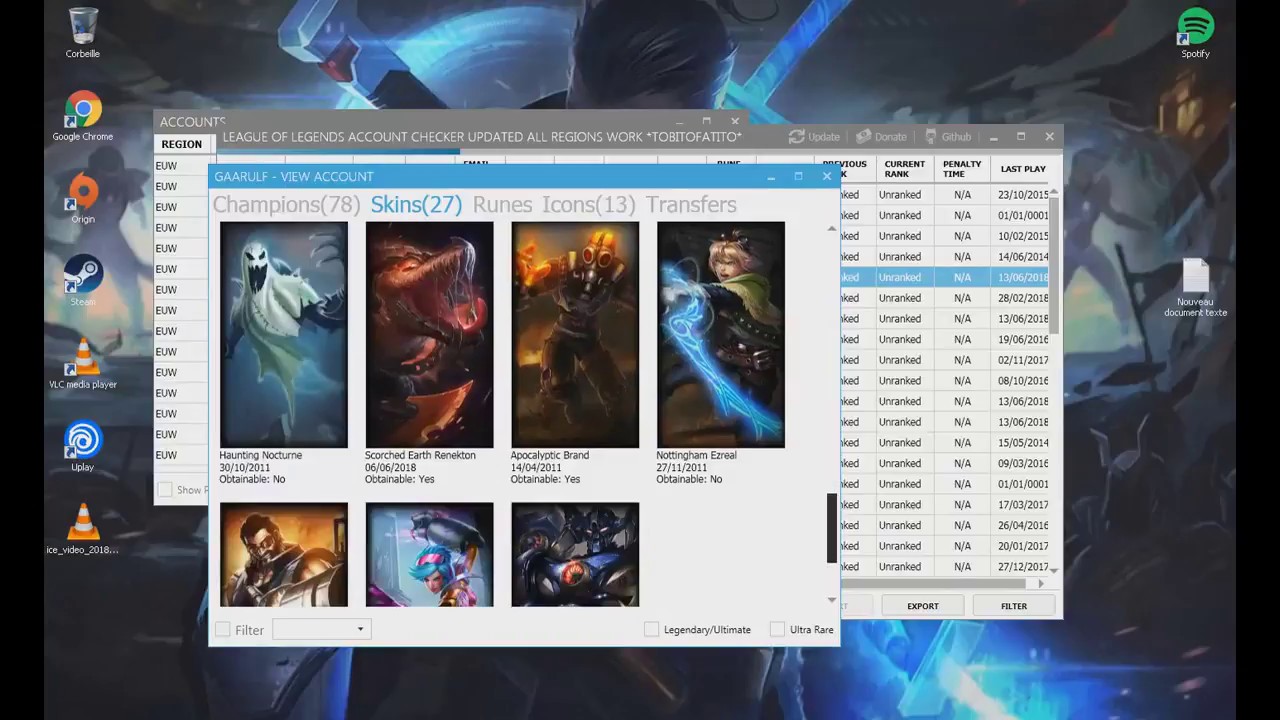Launch Origin from the desktop

coord(83,198)
